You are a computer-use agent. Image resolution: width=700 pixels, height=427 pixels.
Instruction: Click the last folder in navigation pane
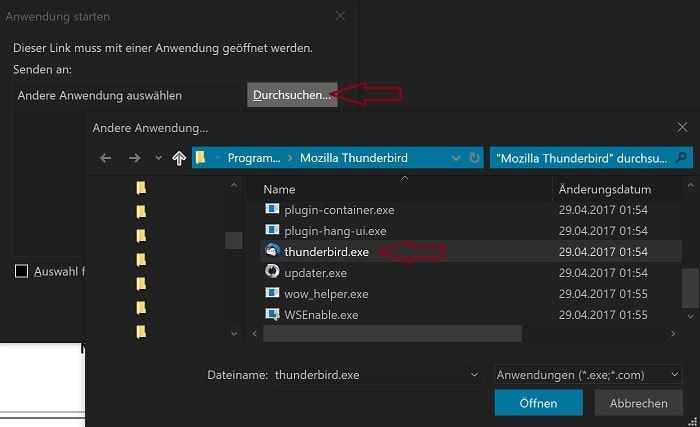click(141, 332)
